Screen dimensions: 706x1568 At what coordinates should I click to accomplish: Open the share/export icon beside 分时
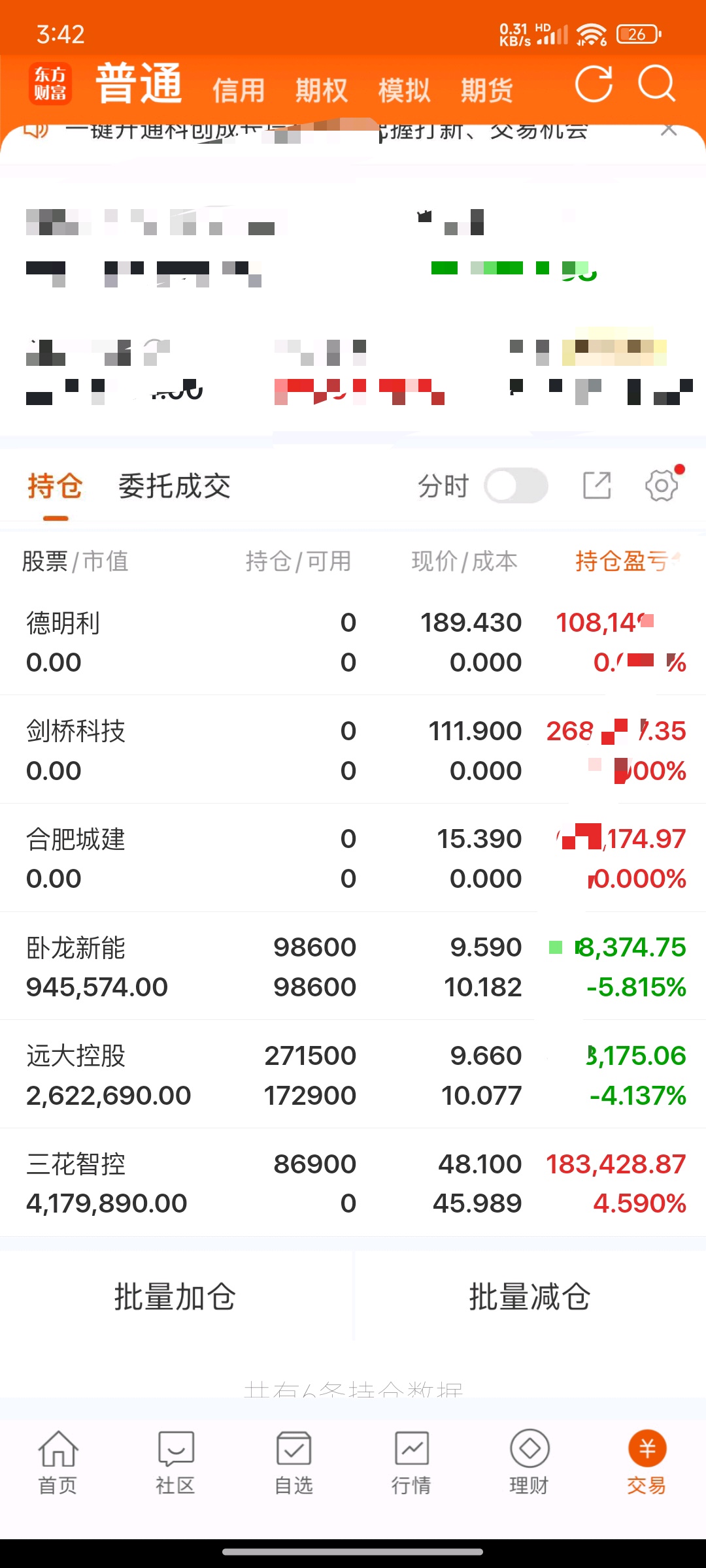597,486
